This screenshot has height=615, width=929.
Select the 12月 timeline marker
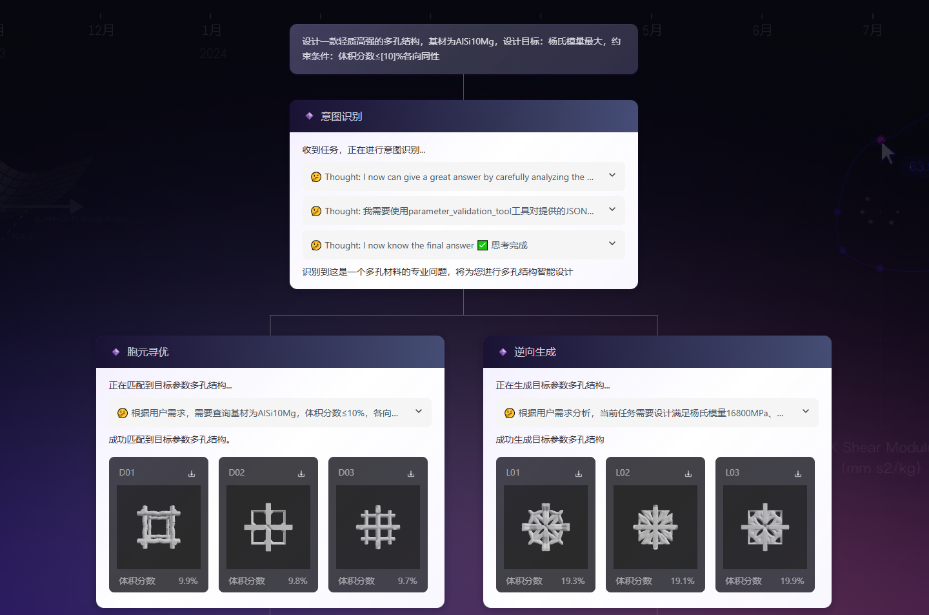pos(101,31)
